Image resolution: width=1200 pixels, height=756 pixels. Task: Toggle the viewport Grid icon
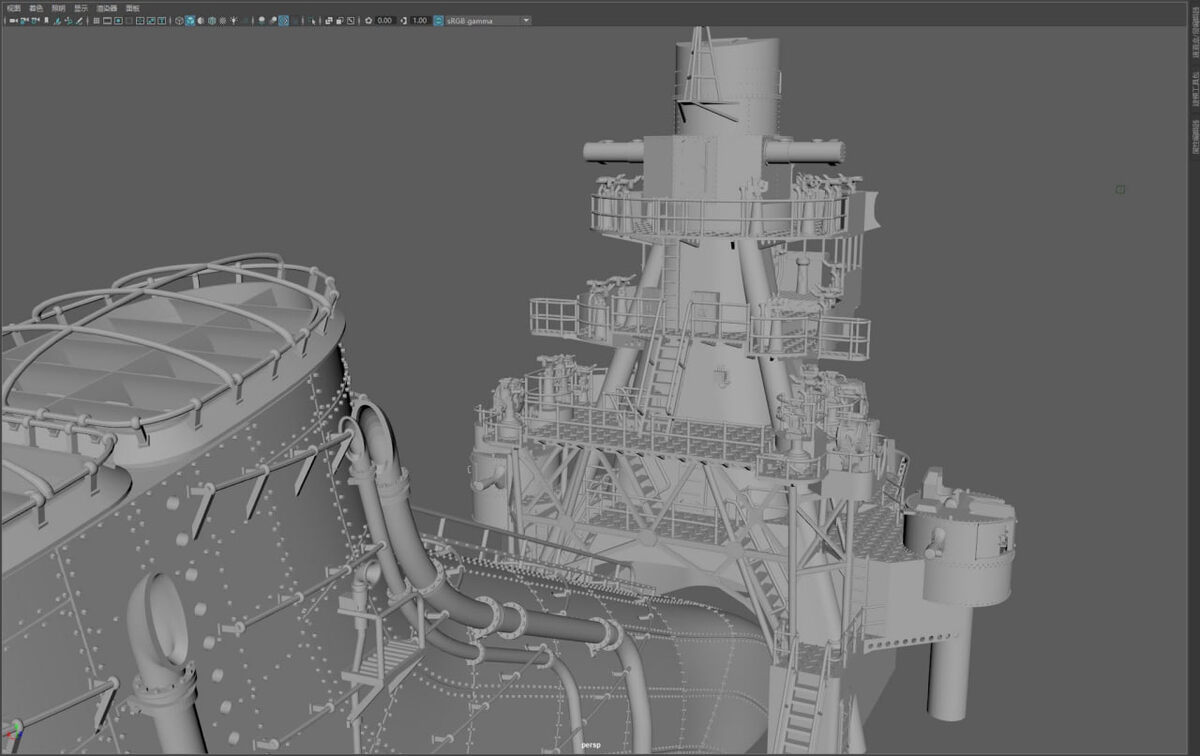96,20
